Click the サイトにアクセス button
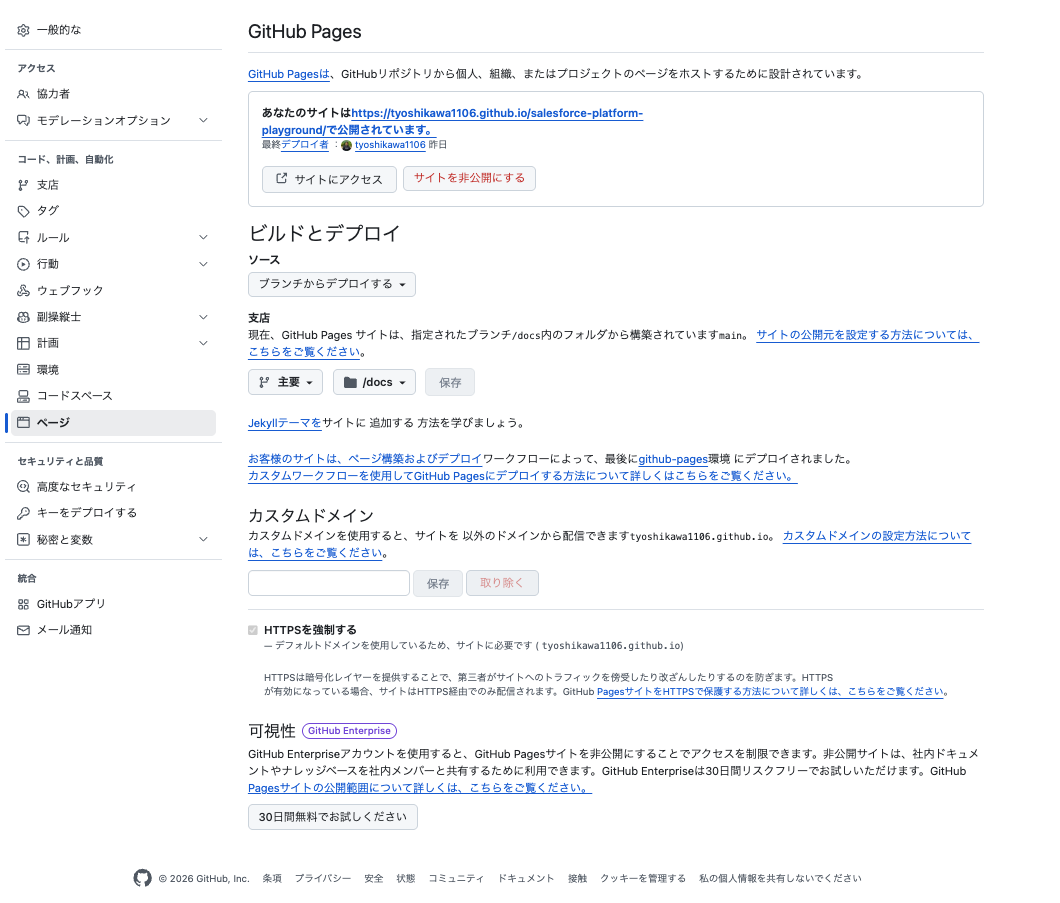 [x=329, y=179]
